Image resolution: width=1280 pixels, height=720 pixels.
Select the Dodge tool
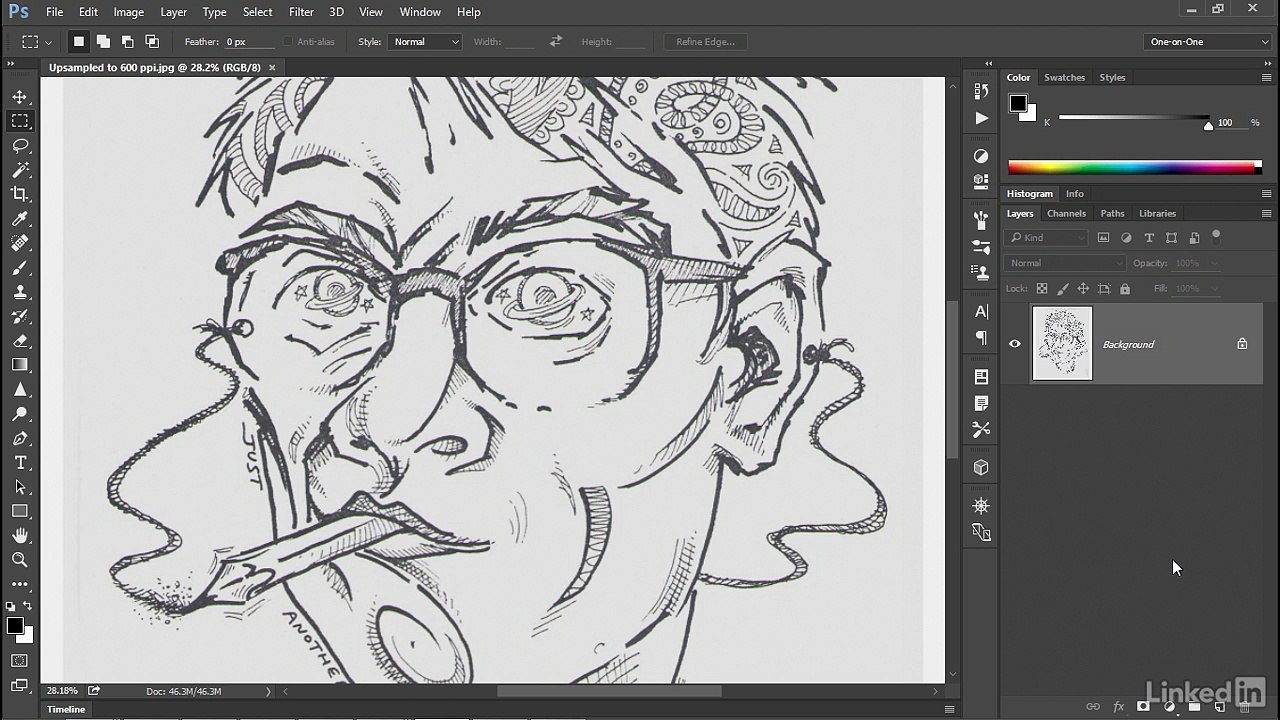coord(20,414)
